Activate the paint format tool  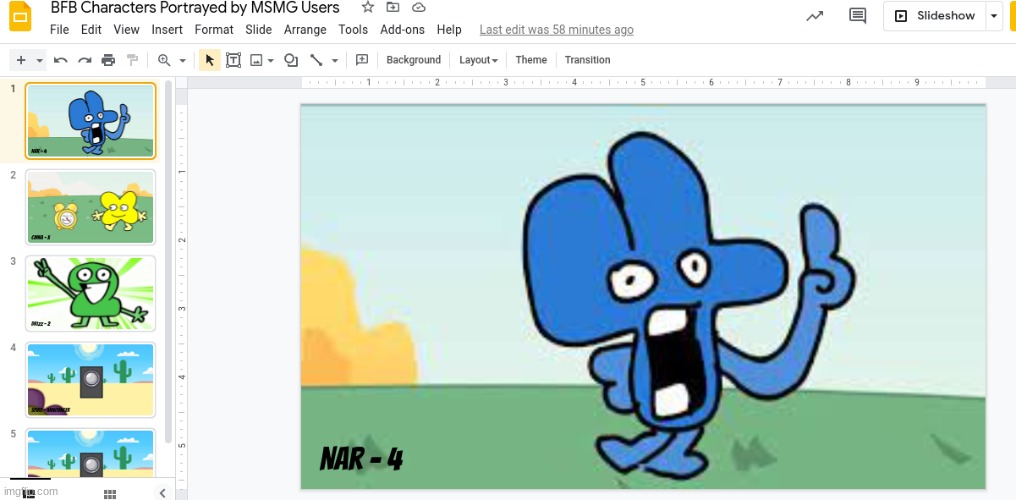pyautogui.click(x=132, y=60)
